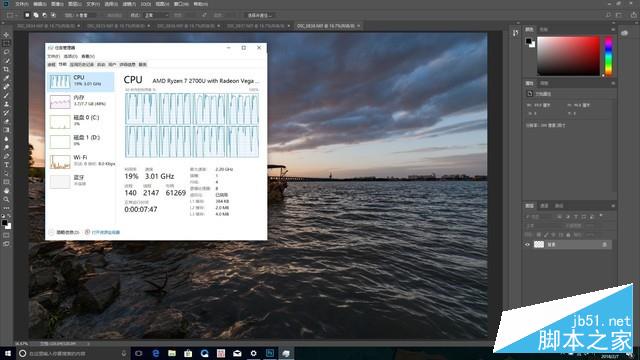Open the Photoshop search icon in options bar

click(x=608, y=15)
